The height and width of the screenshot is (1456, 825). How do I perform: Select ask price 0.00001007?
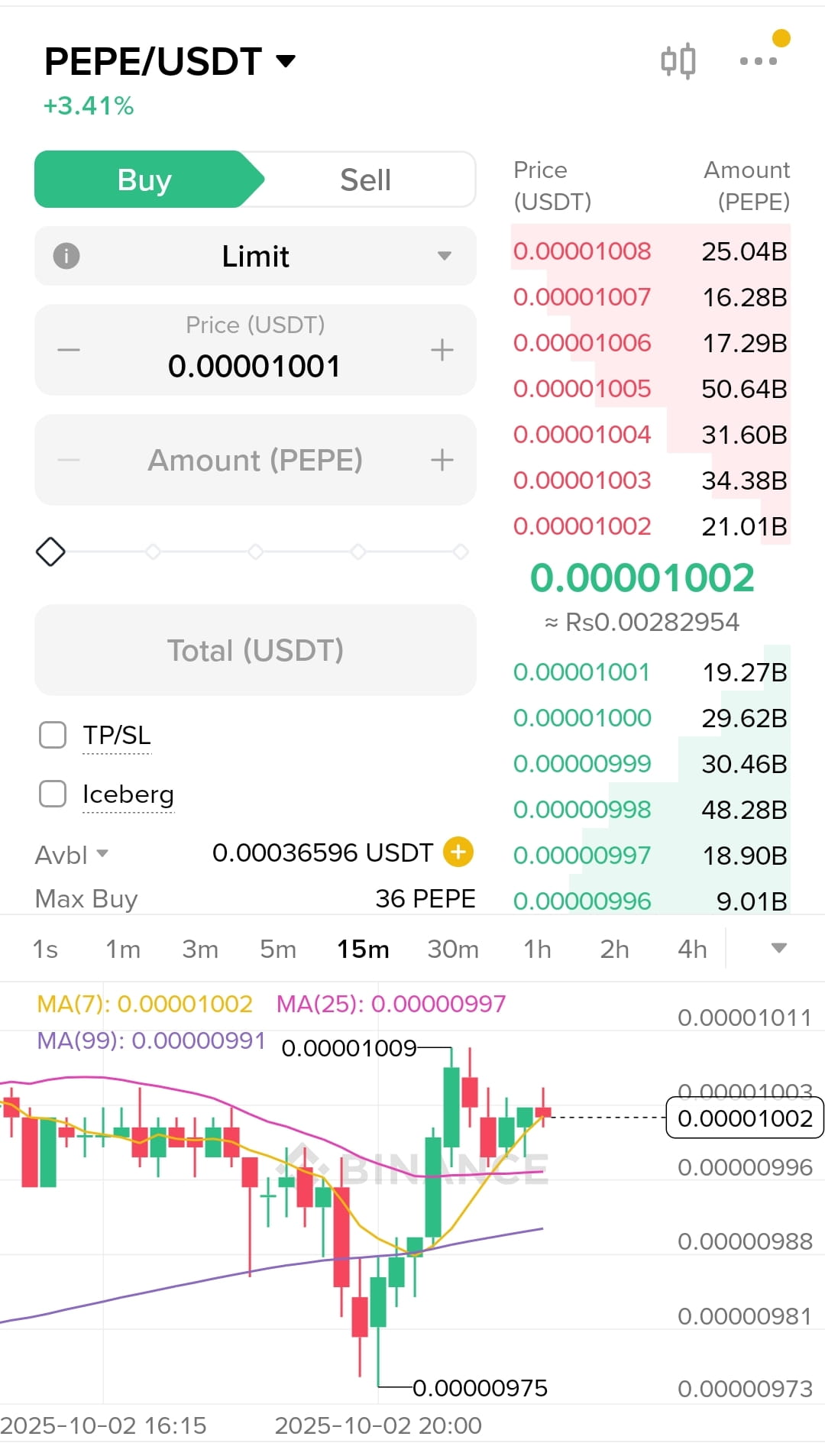pyautogui.click(x=582, y=297)
